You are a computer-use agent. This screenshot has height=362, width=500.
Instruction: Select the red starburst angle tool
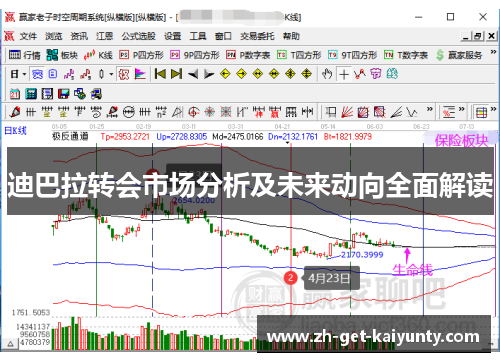pyautogui.click(x=209, y=112)
